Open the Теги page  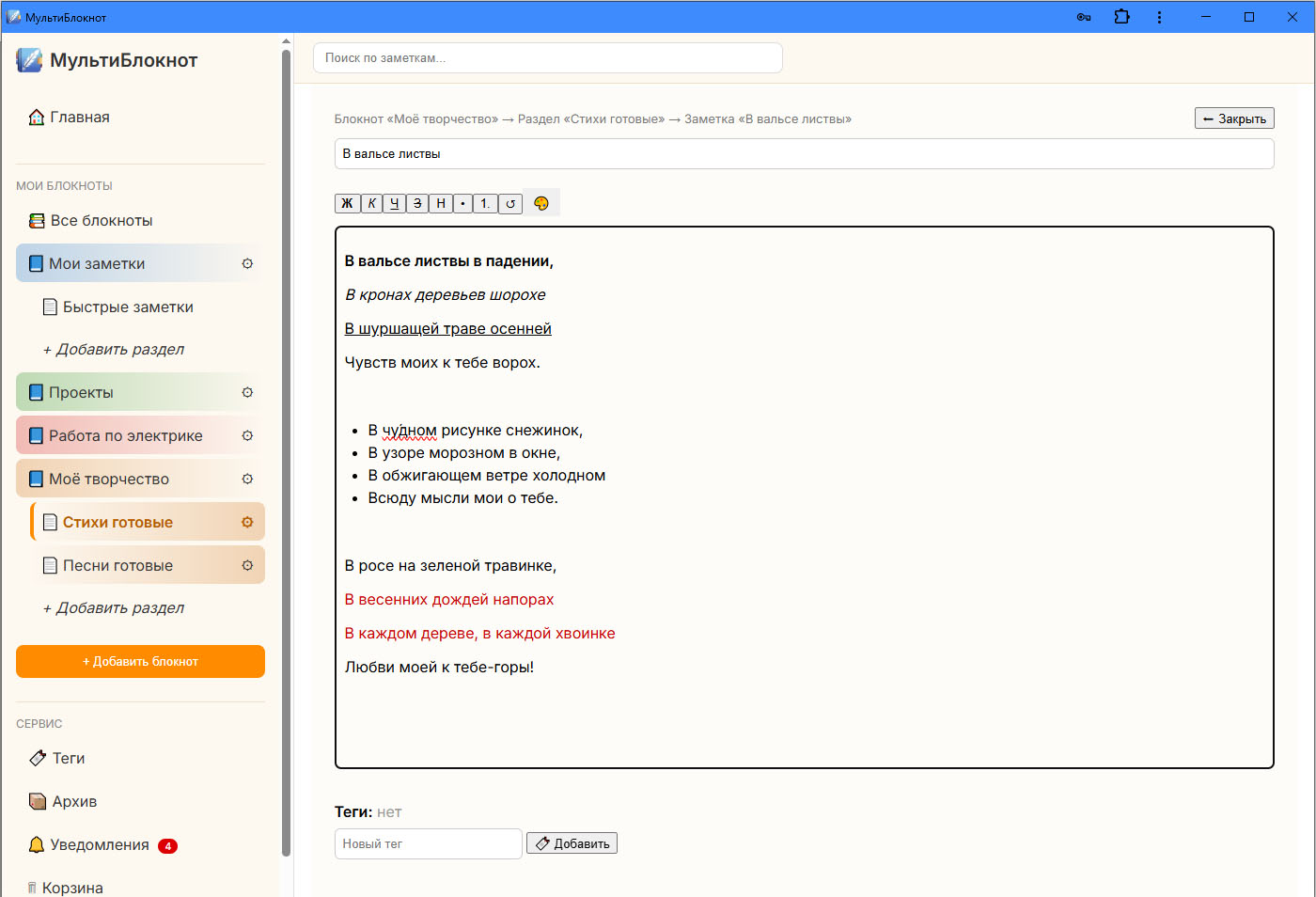[x=140, y=759]
